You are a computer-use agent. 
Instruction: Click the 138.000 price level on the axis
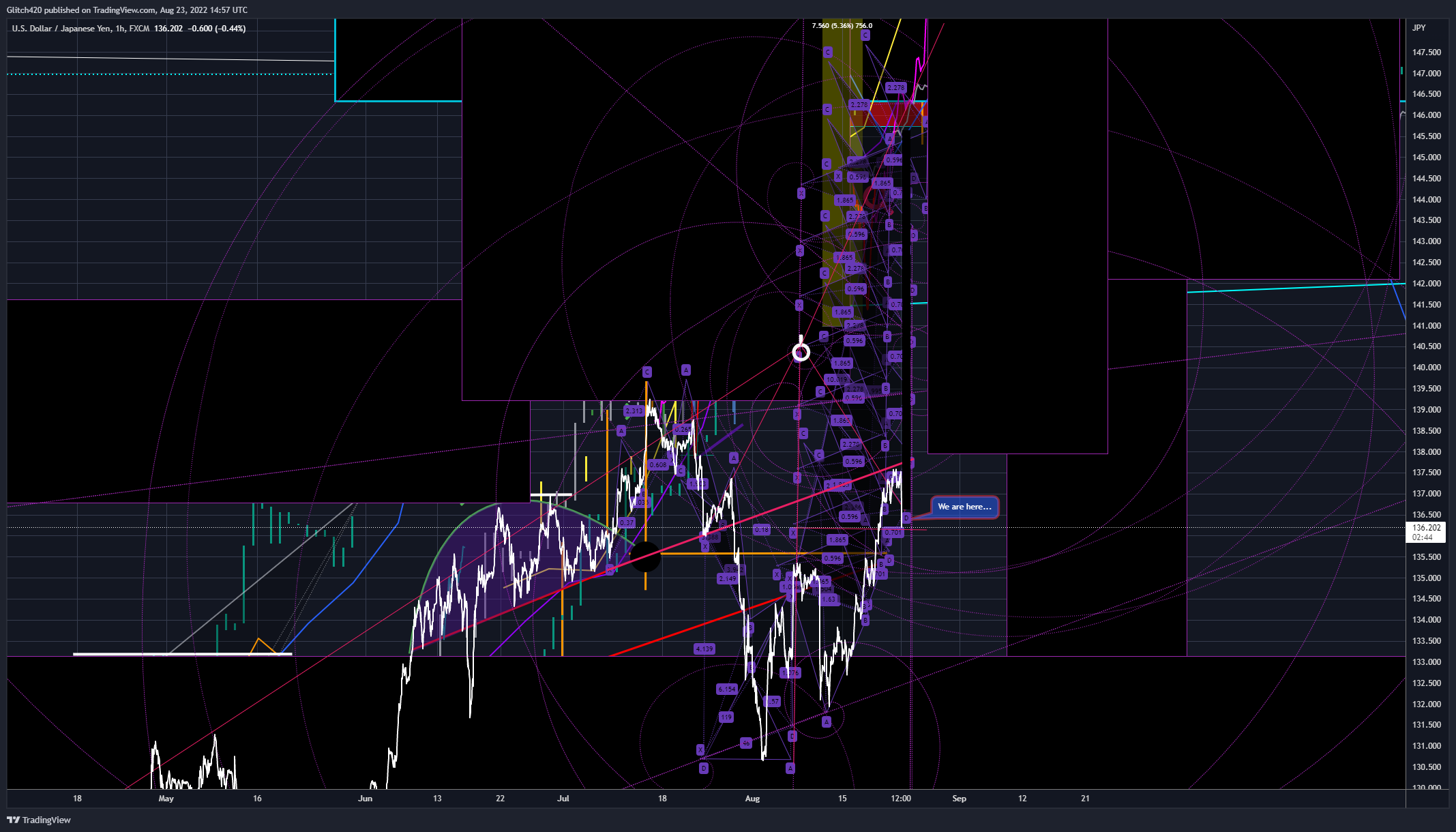pos(1427,452)
